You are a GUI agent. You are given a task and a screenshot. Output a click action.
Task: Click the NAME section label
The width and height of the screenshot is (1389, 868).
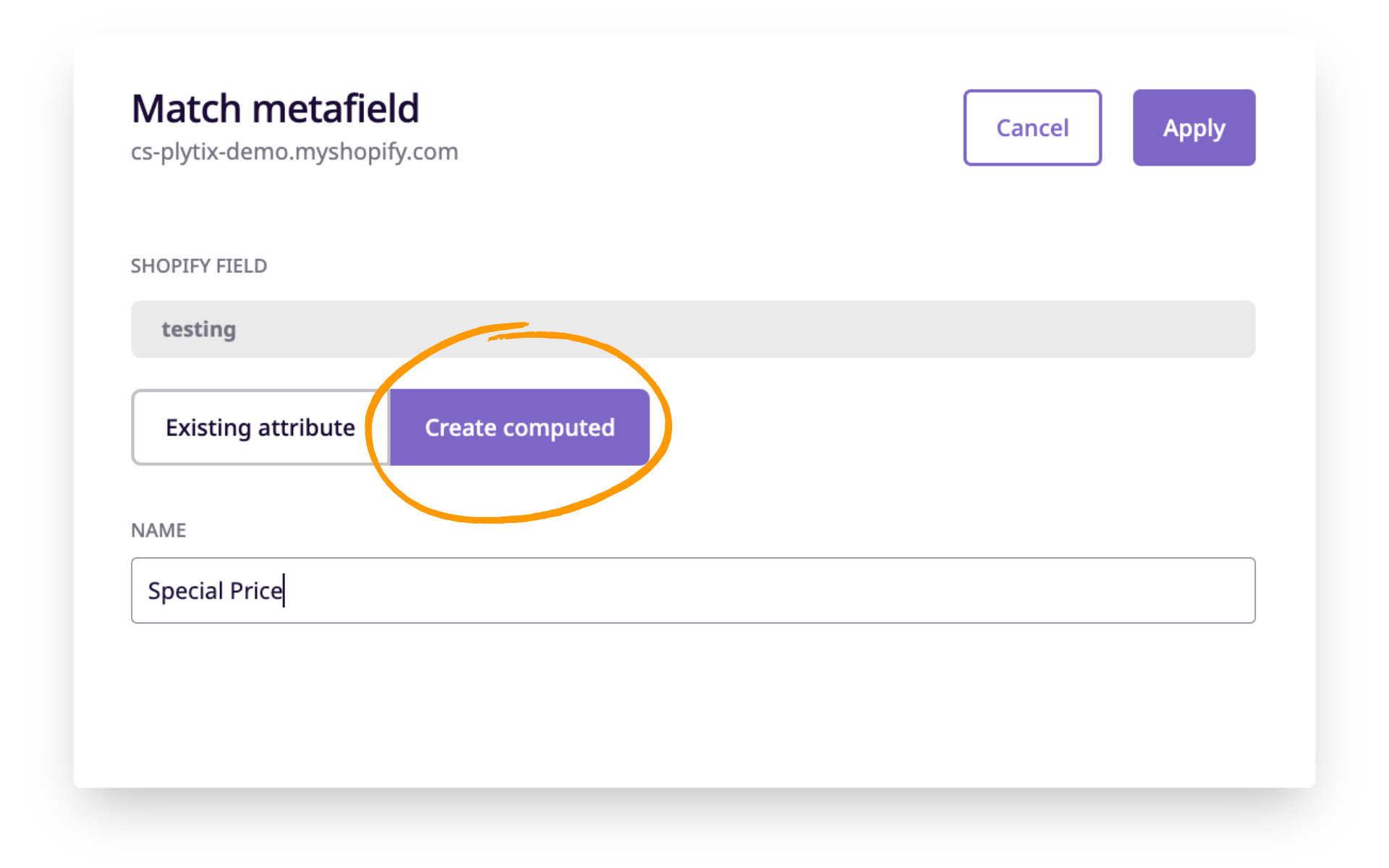[x=158, y=530]
